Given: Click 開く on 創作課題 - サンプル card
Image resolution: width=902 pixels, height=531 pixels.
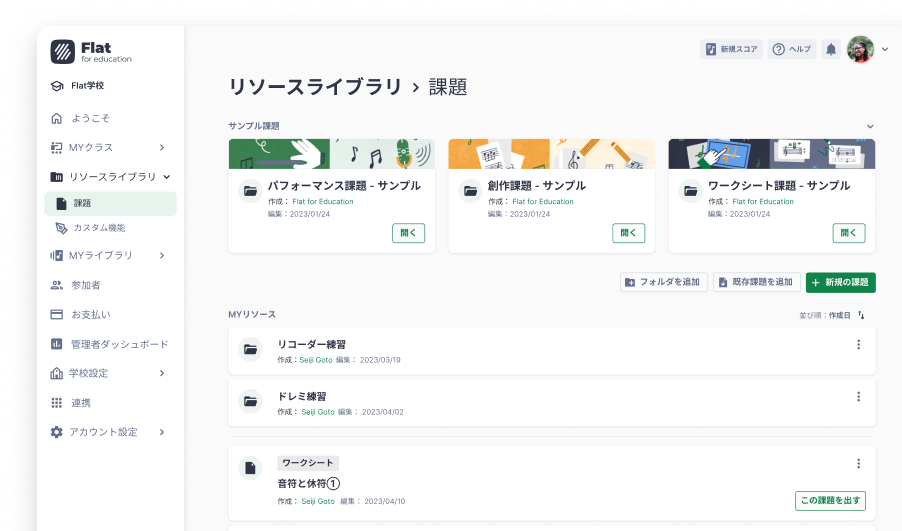Looking at the screenshot, I should pyautogui.click(x=629, y=233).
